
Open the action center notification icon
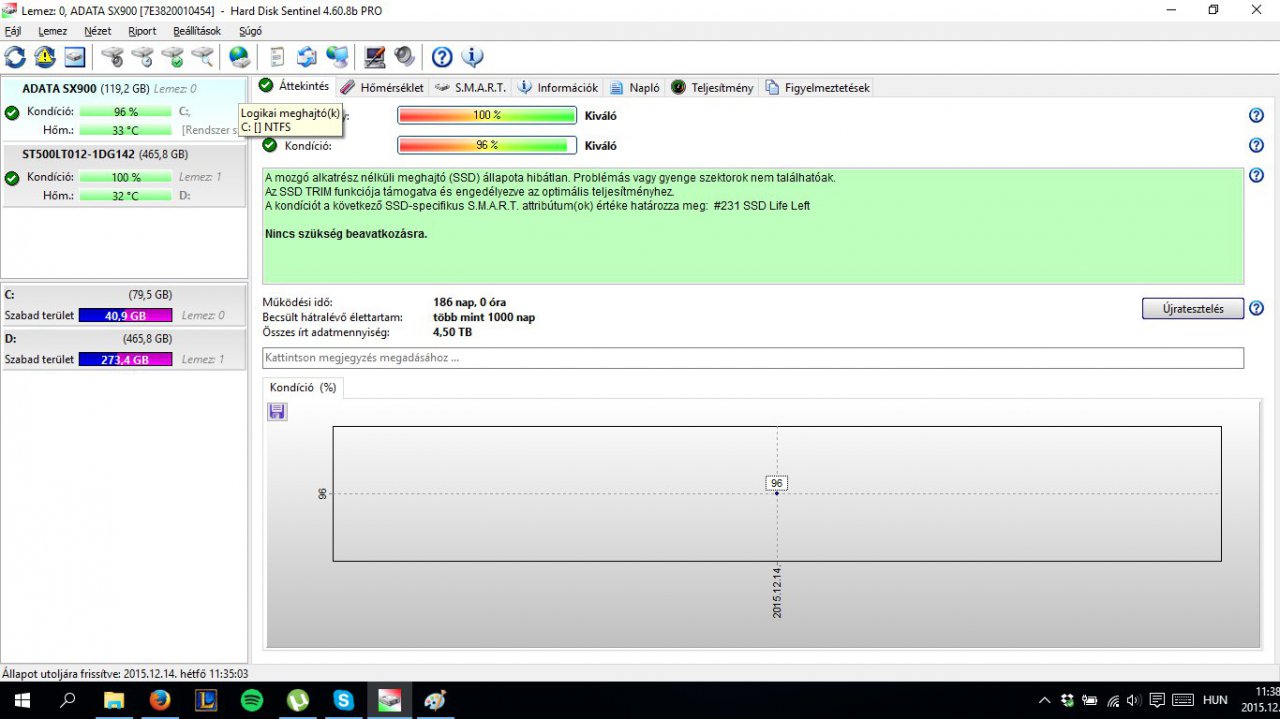(x=1157, y=701)
